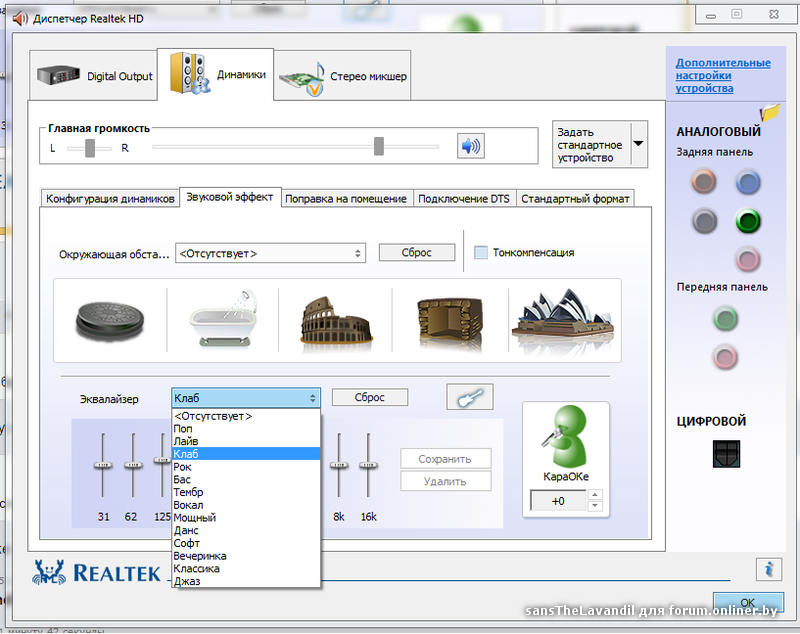Decrease karaoke key with down arrow
The width and height of the screenshot is (800, 634).
595,506
